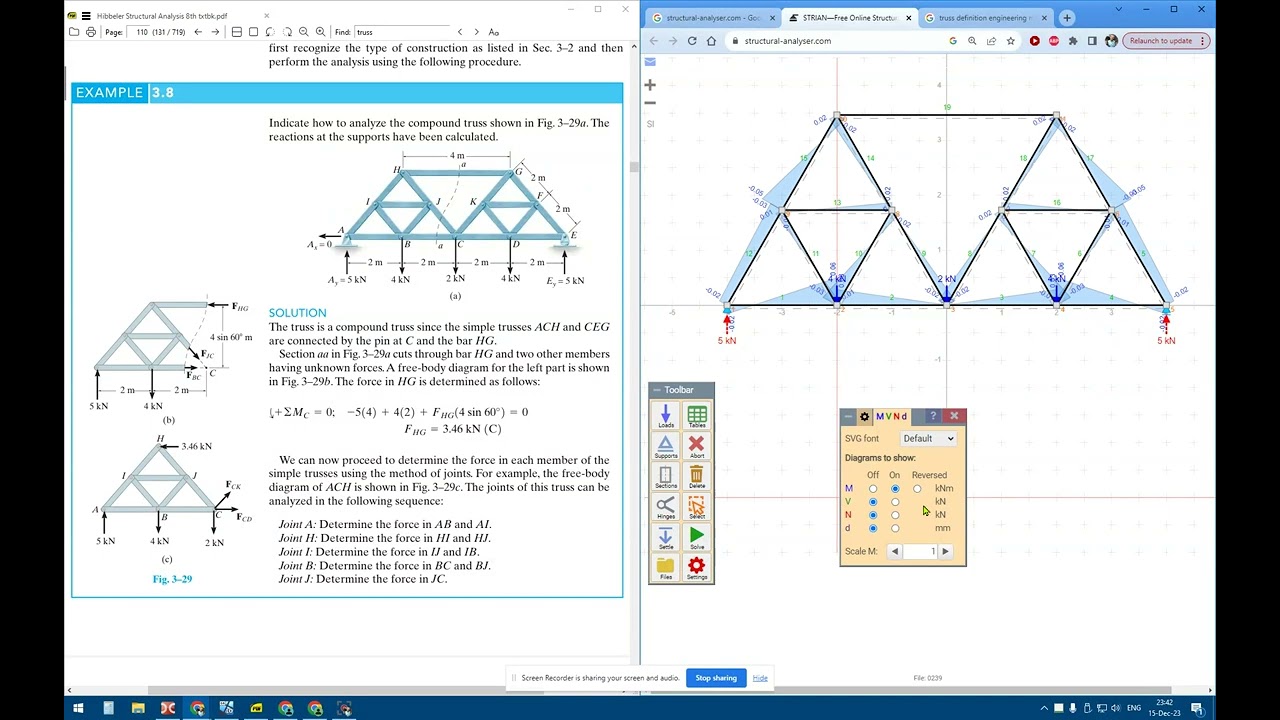Open the Tables tool
Viewport: 1280px width, 720px height.
697,416
